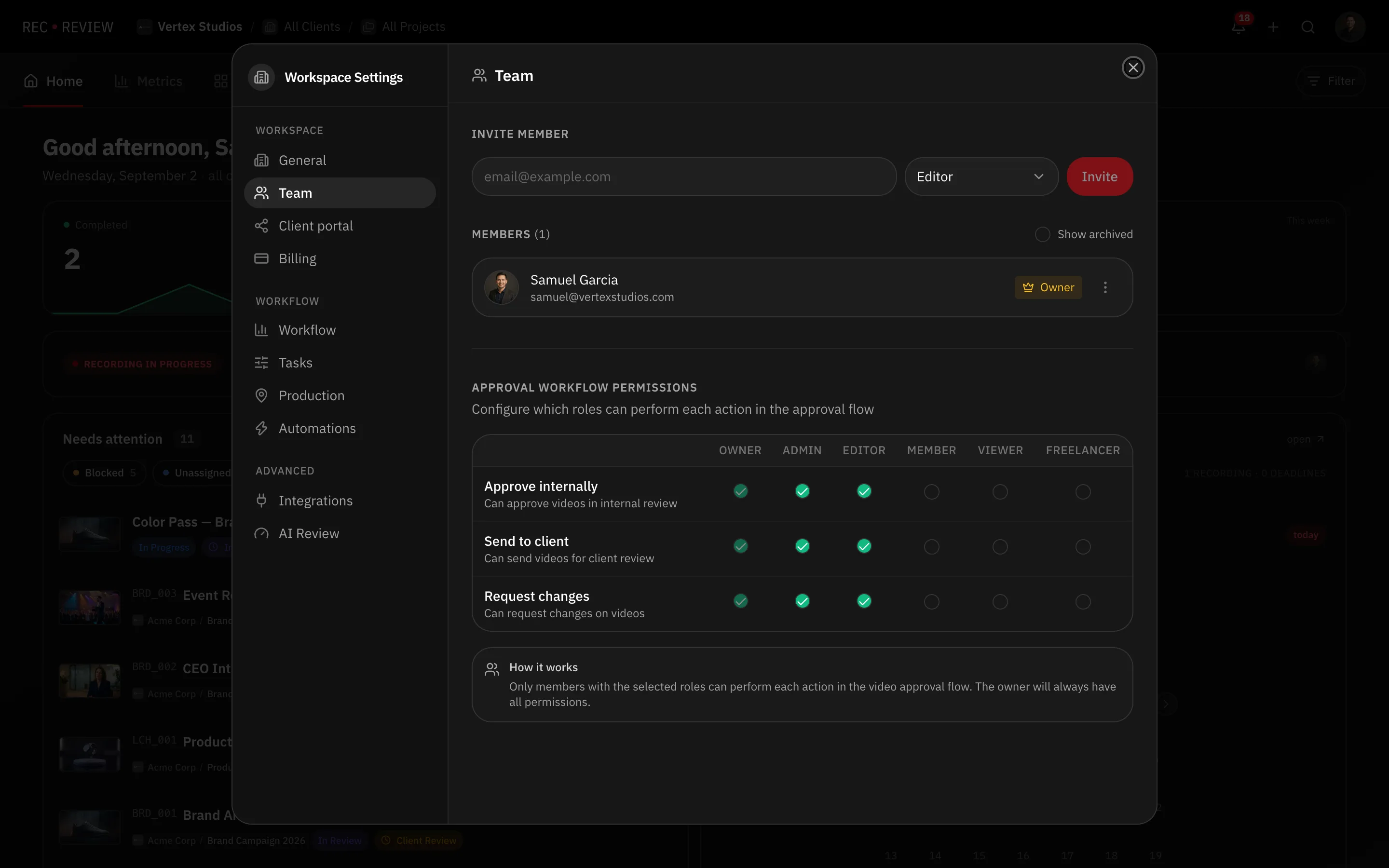Click the Client portal share icon
This screenshot has width=1389, height=868.
click(x=261, y=226)
